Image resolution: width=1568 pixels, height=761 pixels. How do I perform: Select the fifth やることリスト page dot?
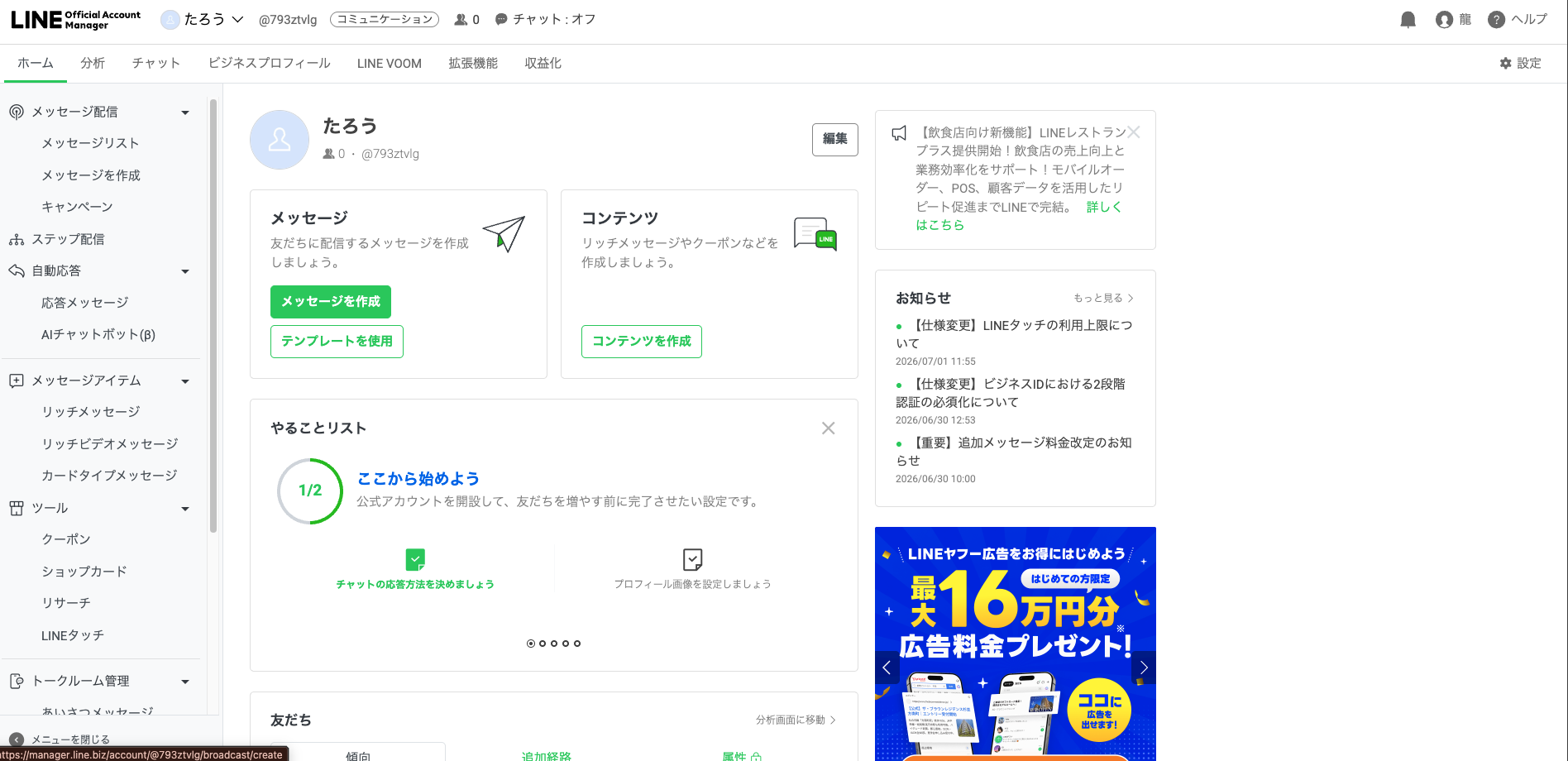pos(577,644)
